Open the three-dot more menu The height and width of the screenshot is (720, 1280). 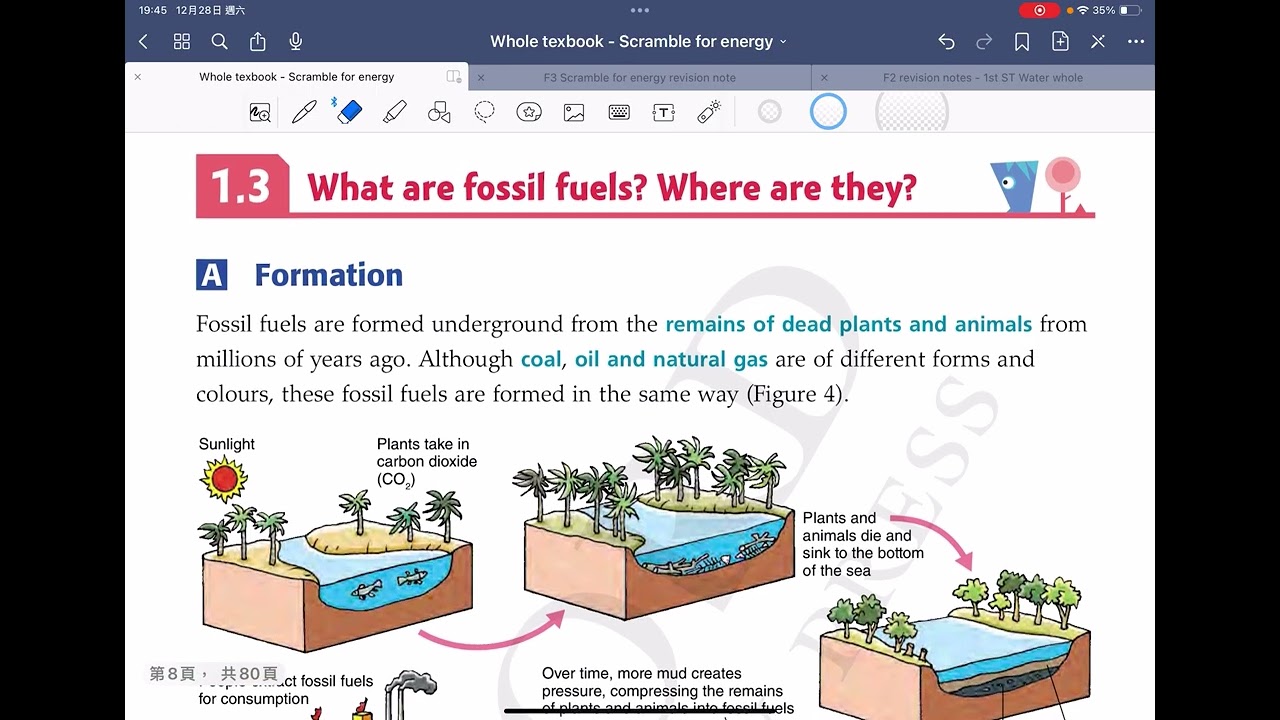[1136, 41]
